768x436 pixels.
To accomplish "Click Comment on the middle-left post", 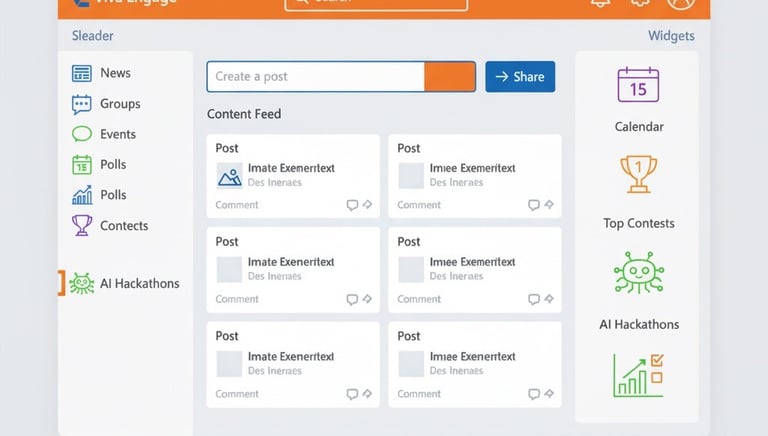I will pyautogui.click(x=237, y=299).
